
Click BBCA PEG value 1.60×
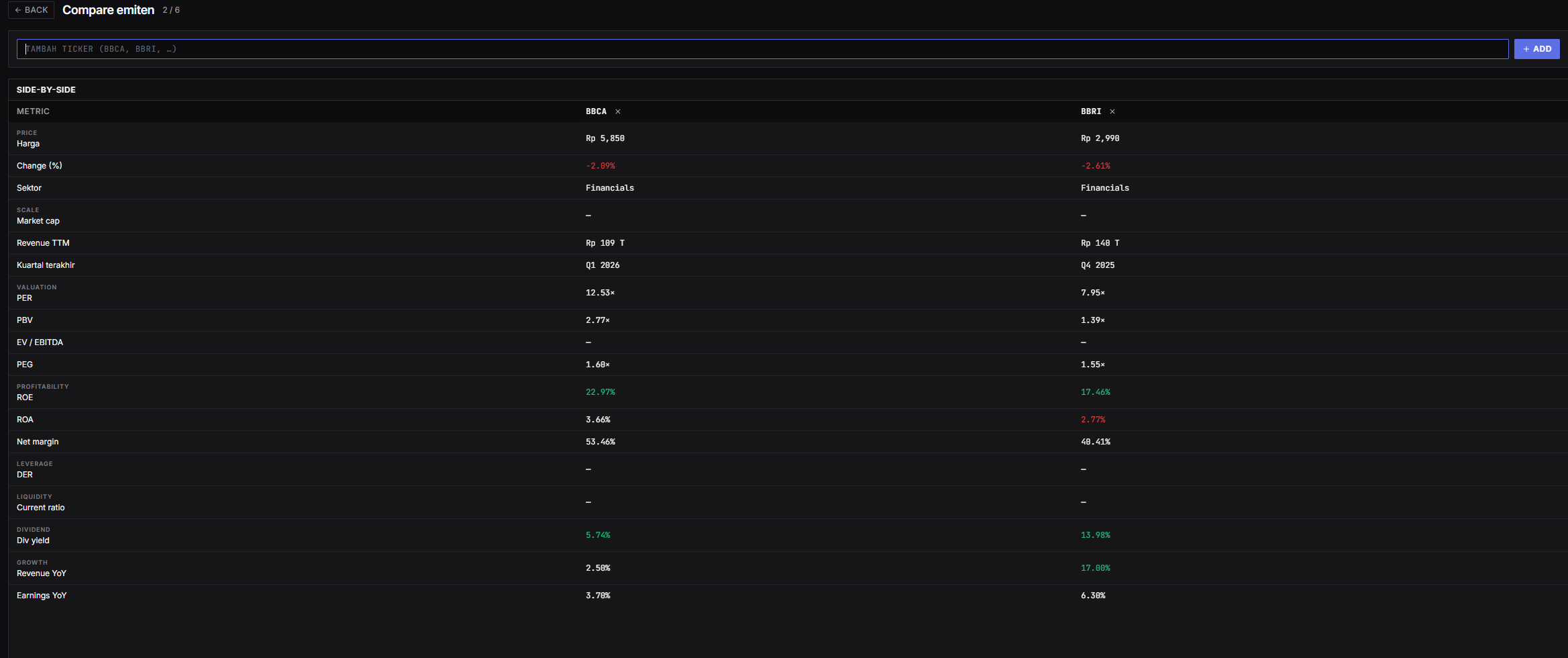598,365
